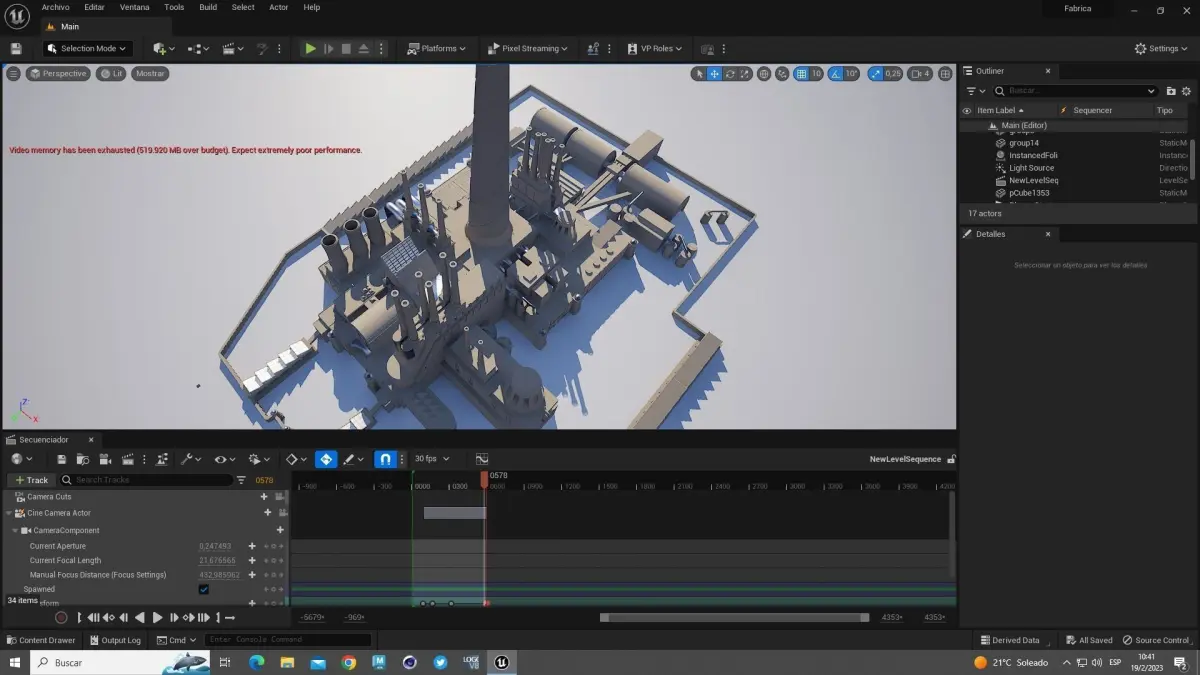
Task: Save the current level with disk icon
Action: pos(16,48)
